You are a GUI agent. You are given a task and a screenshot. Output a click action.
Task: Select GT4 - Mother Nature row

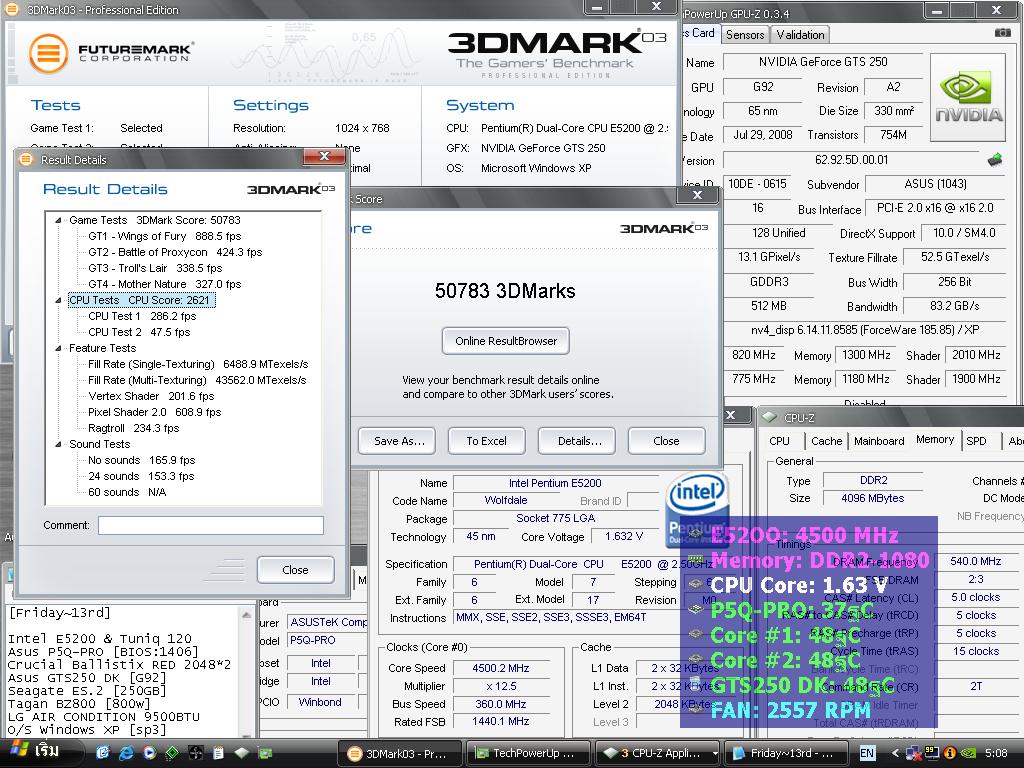165,284
